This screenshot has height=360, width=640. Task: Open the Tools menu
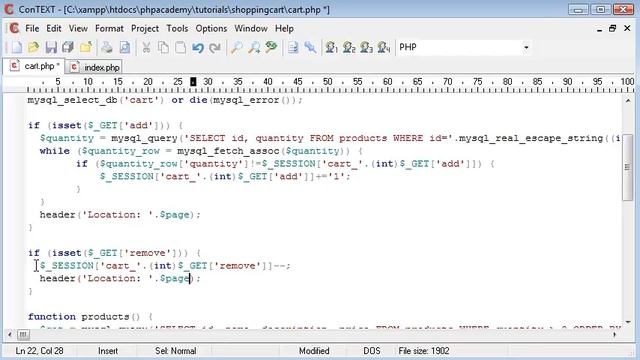click(x=177, y=29)
